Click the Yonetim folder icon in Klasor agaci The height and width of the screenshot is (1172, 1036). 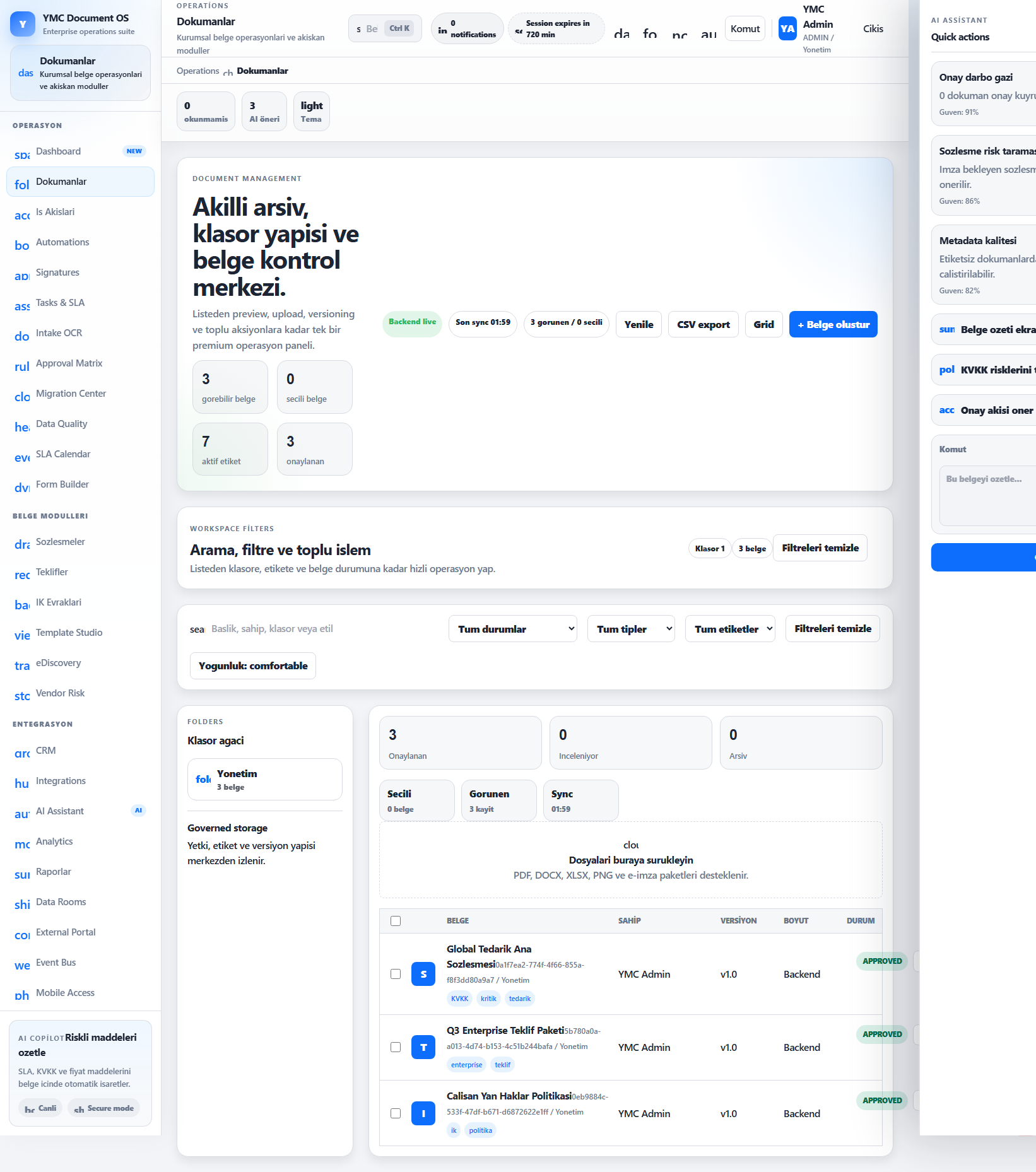[x=203, y=779]
